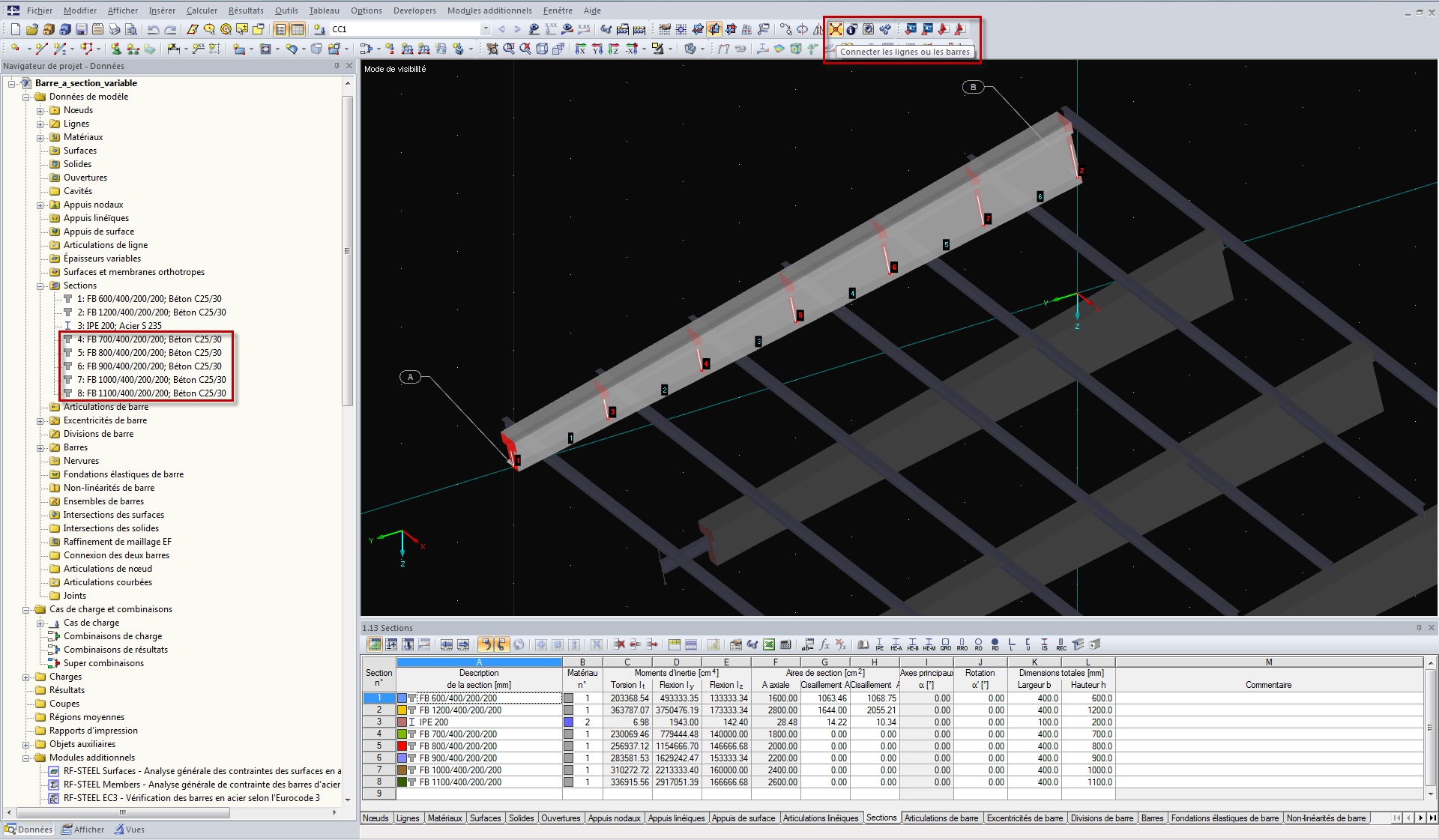Click the Save file toolbar icon
This screenshot has height=840, width=1439.
pos(81,29)
